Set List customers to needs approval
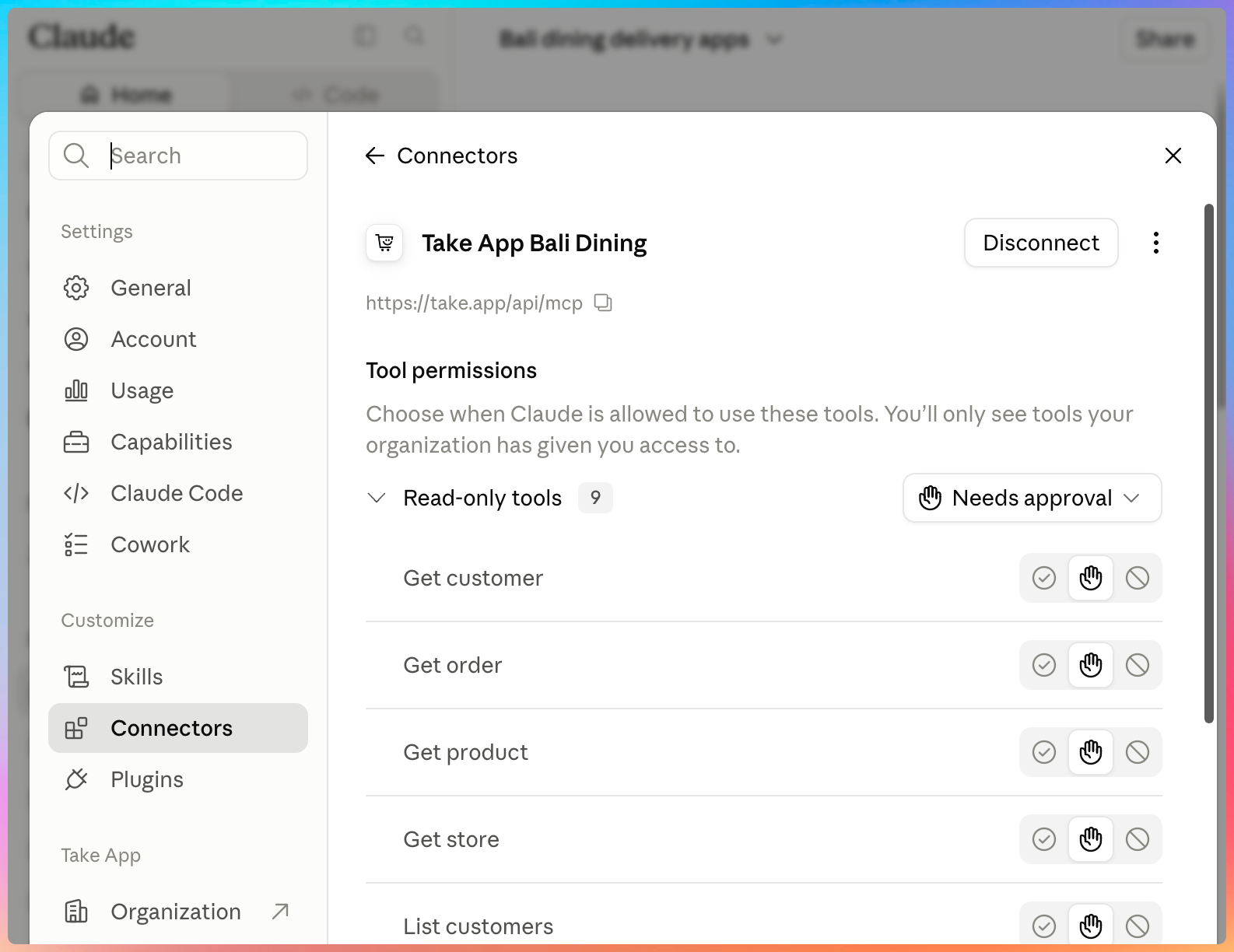 1091,926
